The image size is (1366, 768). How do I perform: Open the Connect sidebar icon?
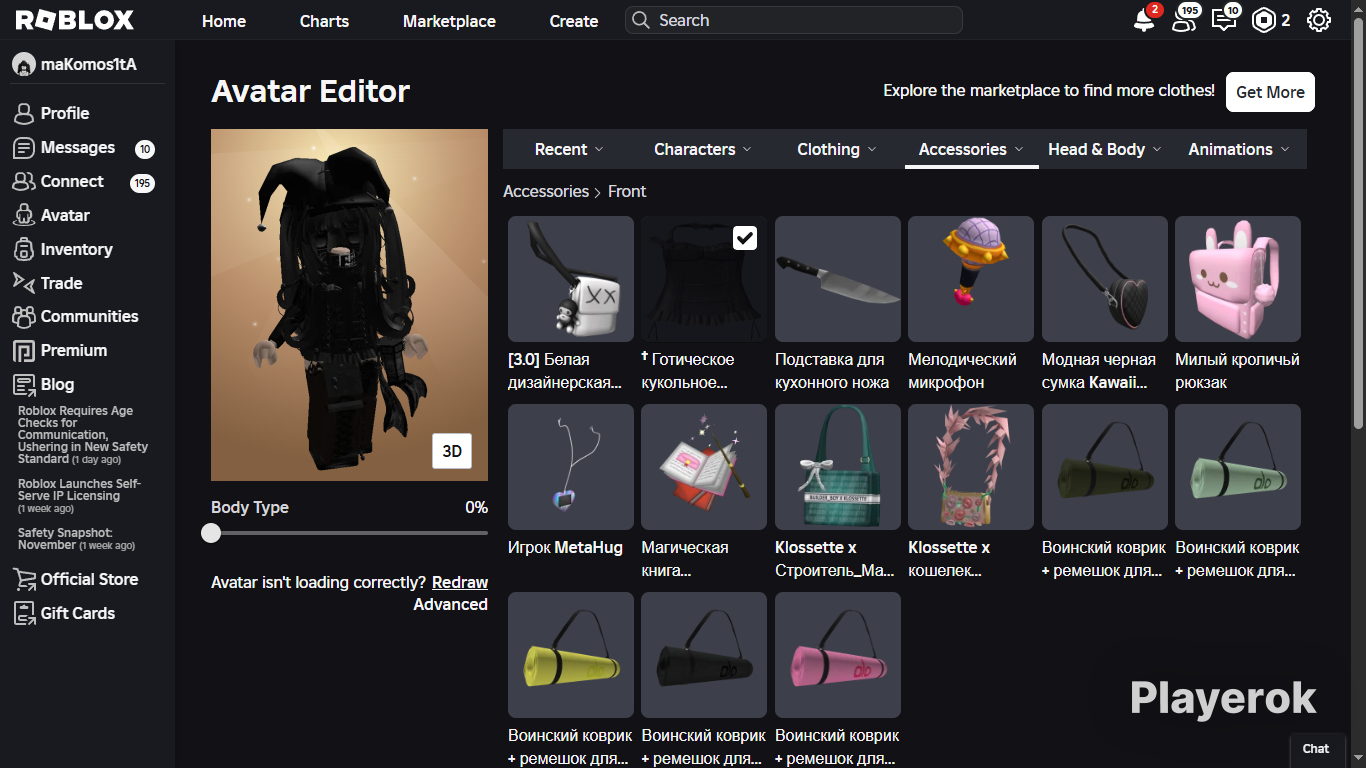tap(24, 182)
